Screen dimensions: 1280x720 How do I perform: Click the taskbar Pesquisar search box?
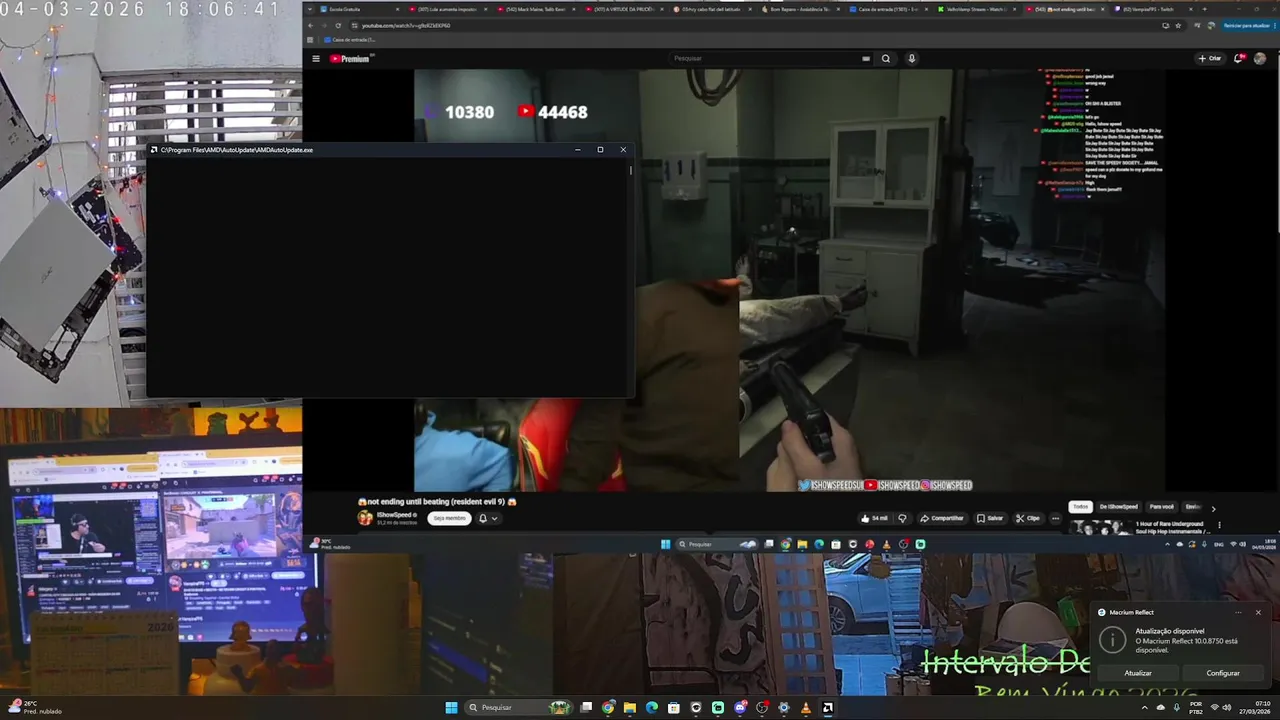pyautogui.click(x=518, y=708)
